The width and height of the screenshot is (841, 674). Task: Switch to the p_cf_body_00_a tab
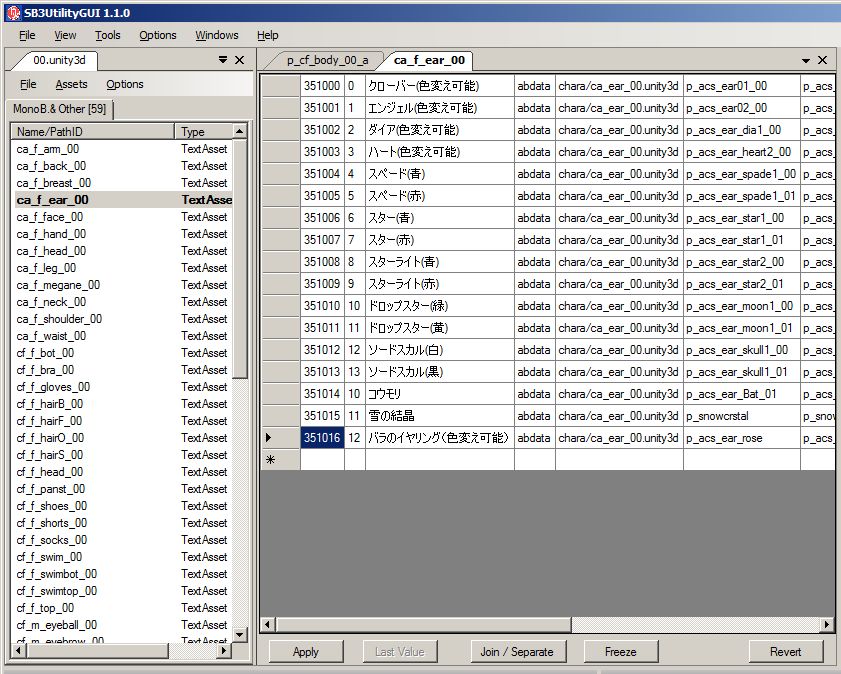click(x=327, y=60)
